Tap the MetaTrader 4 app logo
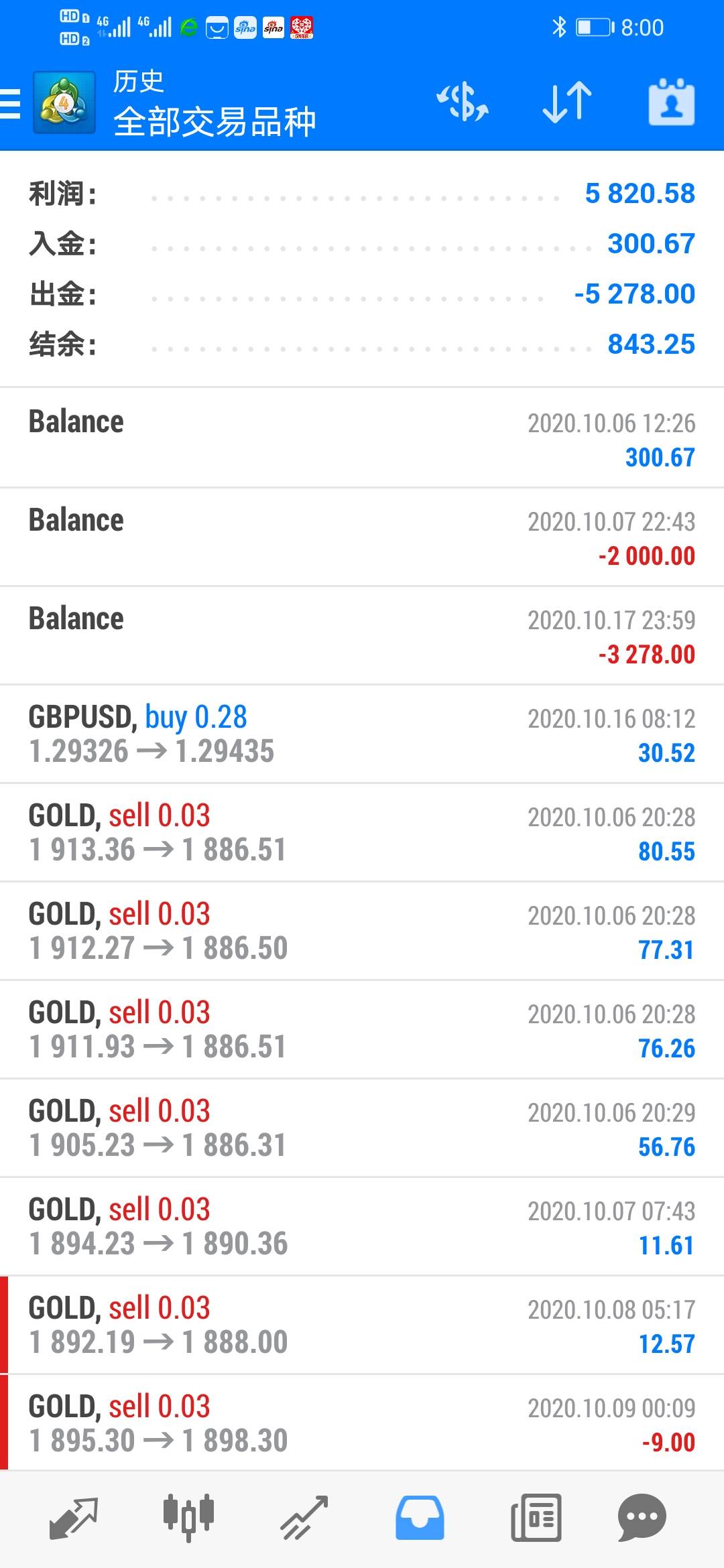 64,103
